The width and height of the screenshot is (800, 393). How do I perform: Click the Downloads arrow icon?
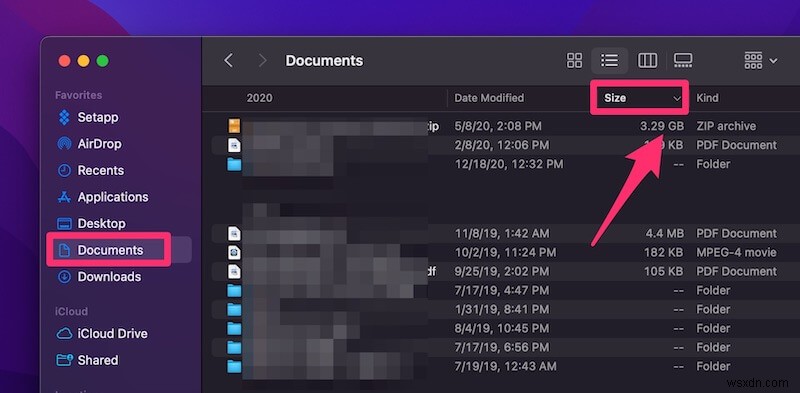(64, 277)
